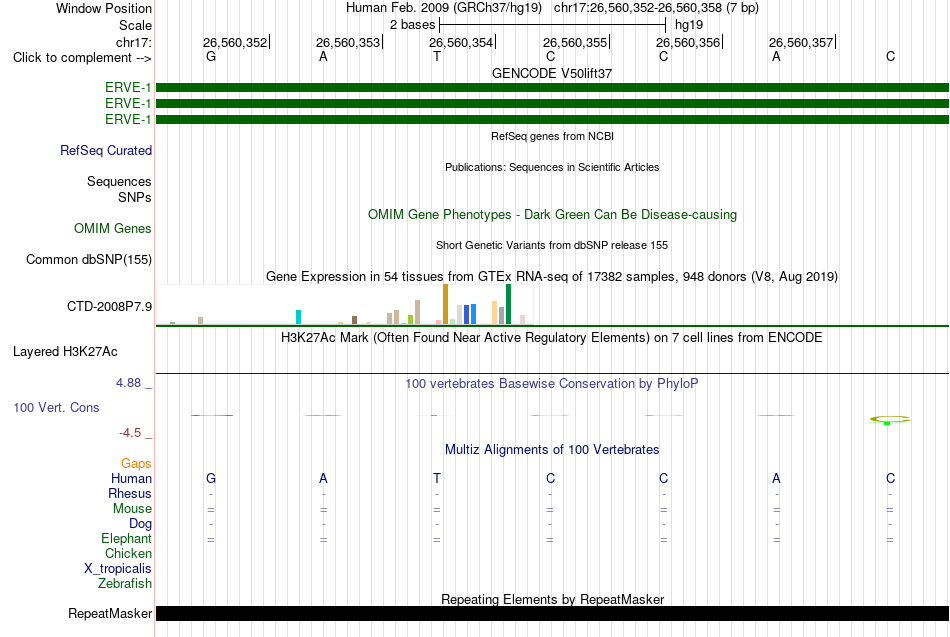Select the Elephant species label
950x637 pixels.
coord(127,538)
